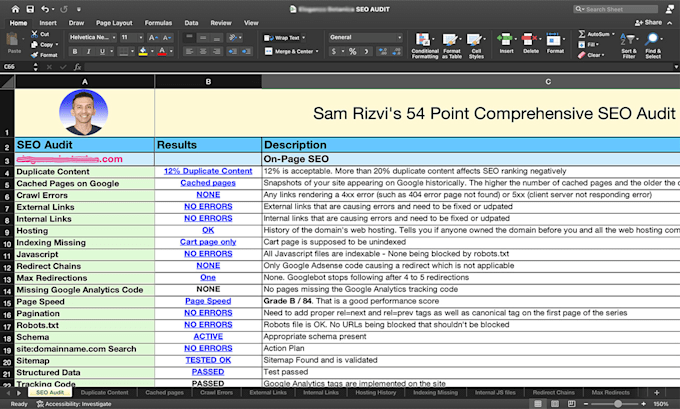Open Cell Styles gallery

click(x=476, y=46)
